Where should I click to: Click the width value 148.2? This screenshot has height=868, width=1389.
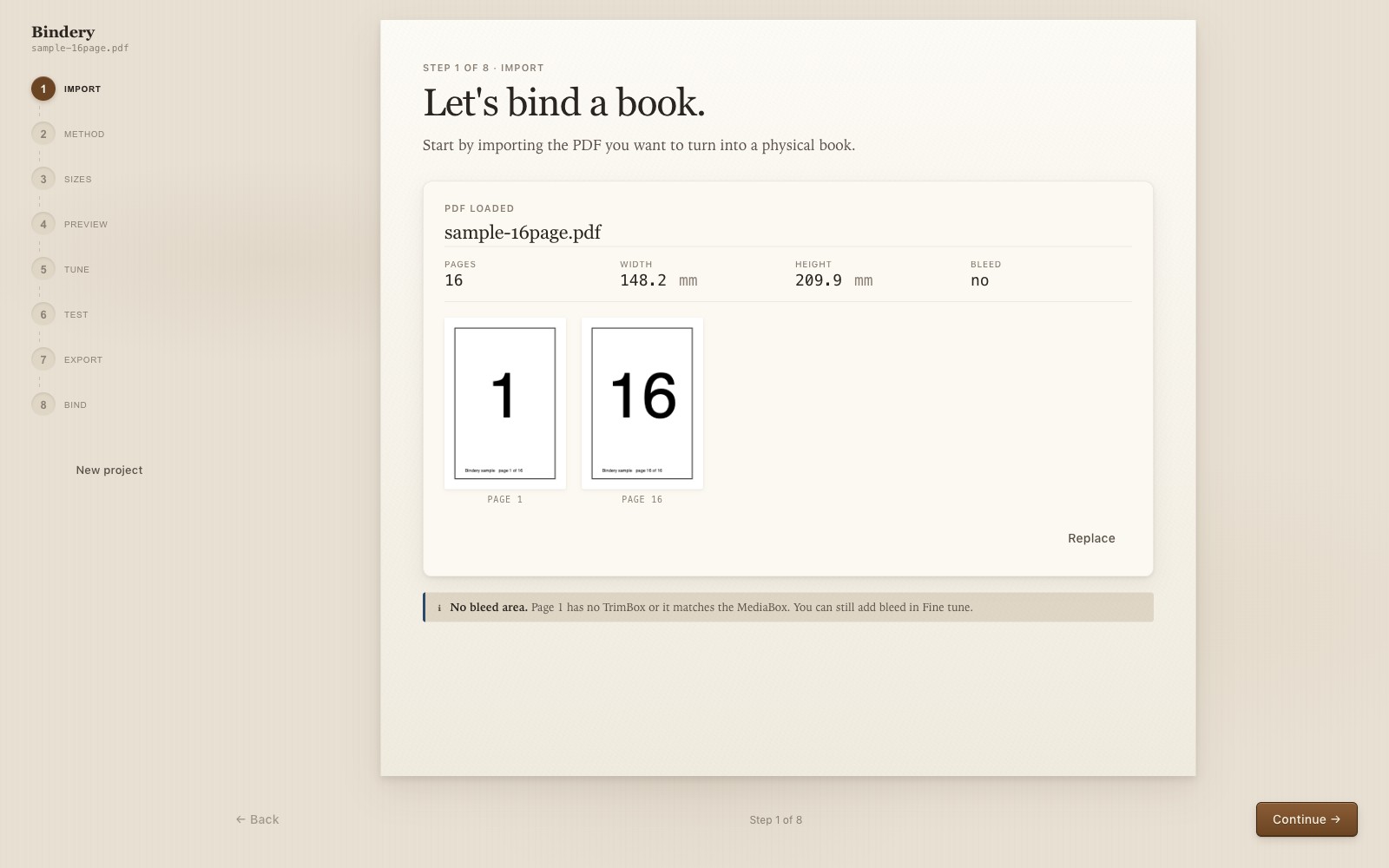click(x=643, y=280)
